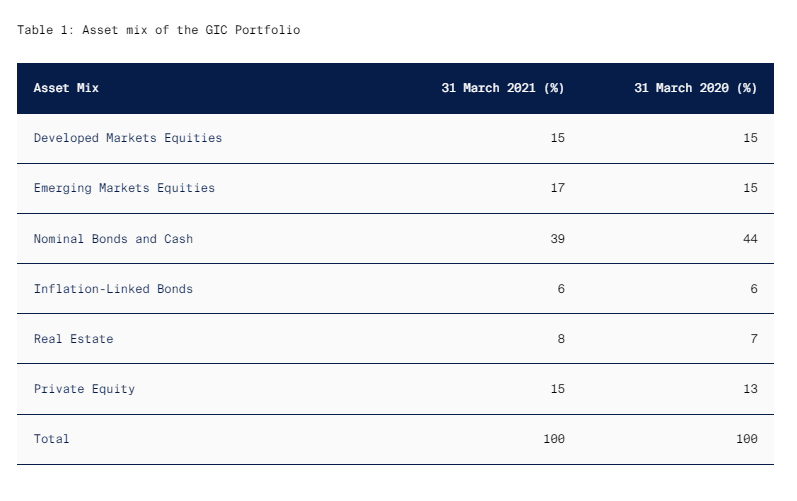Screen dimensions: 797x501
Task: Click the 2021 Total value 100
Action: click(554, 439)
